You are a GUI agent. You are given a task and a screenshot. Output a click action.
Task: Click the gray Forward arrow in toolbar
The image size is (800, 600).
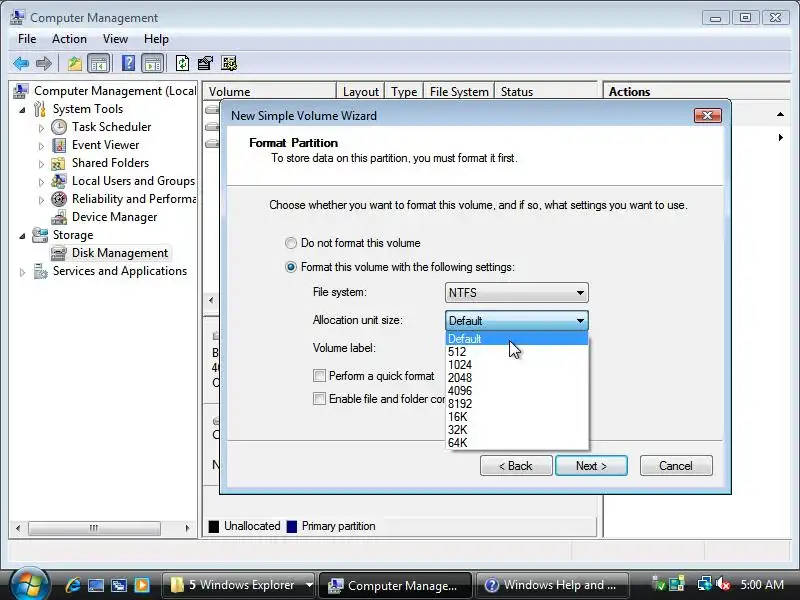tap(44, 64)
